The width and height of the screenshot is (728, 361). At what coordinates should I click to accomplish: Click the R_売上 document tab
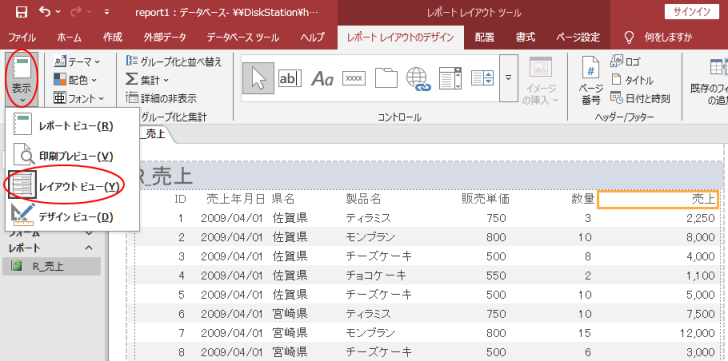click(156, 134)
